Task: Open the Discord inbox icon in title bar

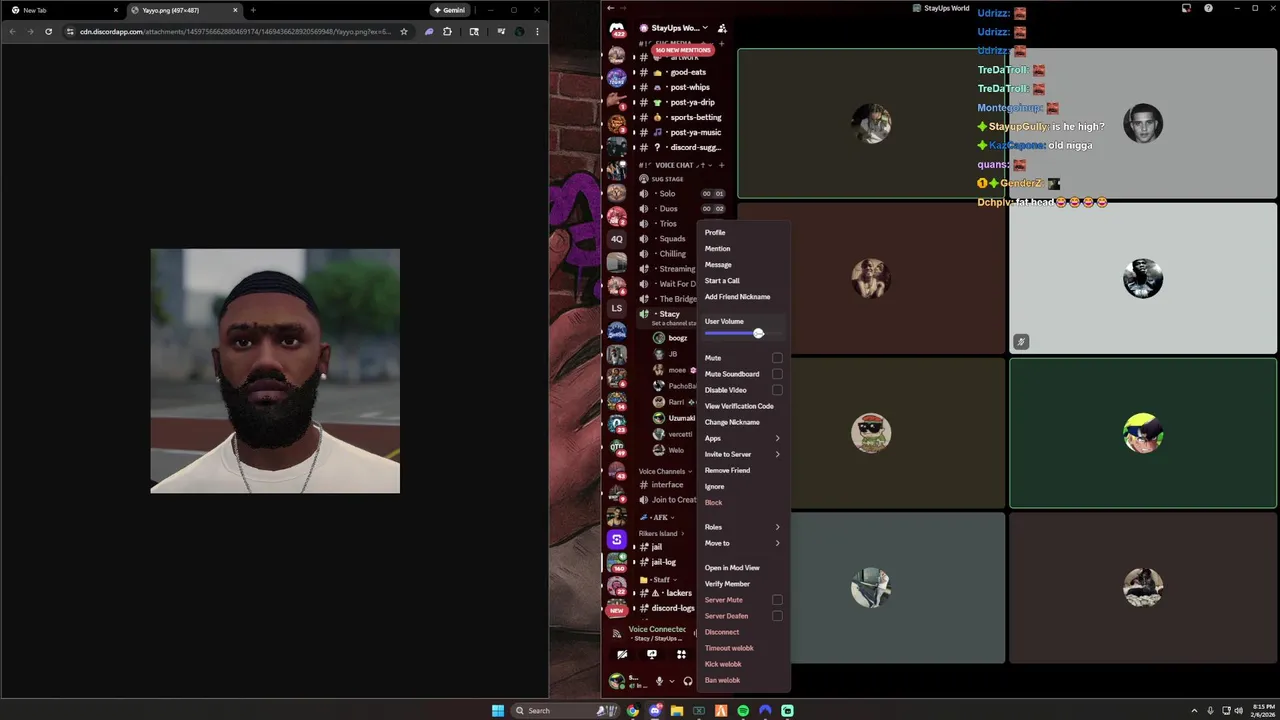Action: pos(1186,8)
